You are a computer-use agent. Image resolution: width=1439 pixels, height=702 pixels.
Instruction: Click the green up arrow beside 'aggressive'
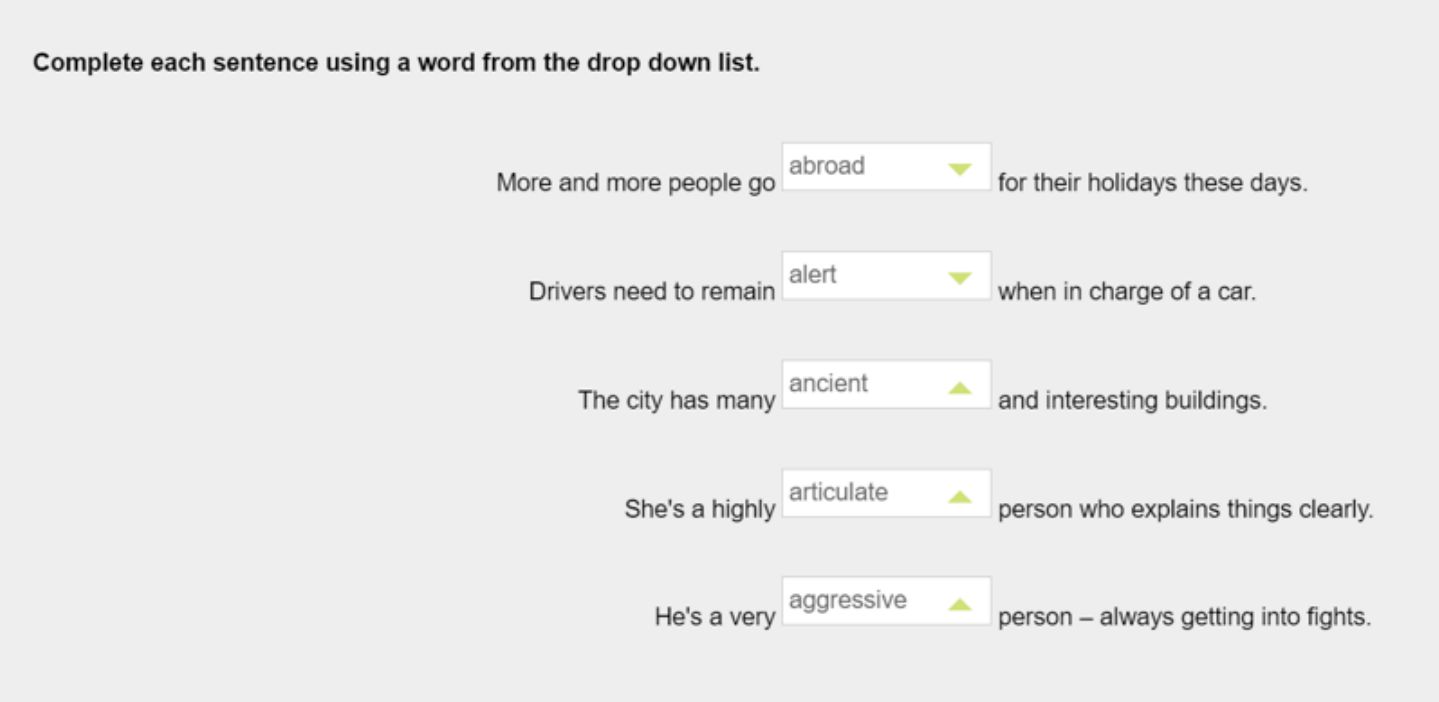pyautogui.click(x=959, y=604)
